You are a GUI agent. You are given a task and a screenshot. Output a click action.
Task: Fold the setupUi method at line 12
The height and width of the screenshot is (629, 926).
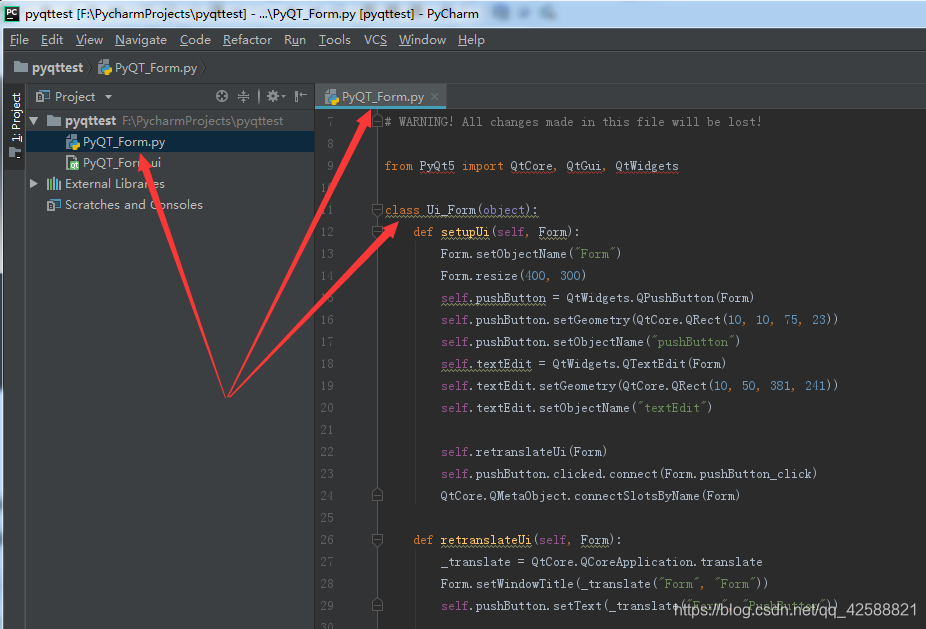tap(377, 232)
